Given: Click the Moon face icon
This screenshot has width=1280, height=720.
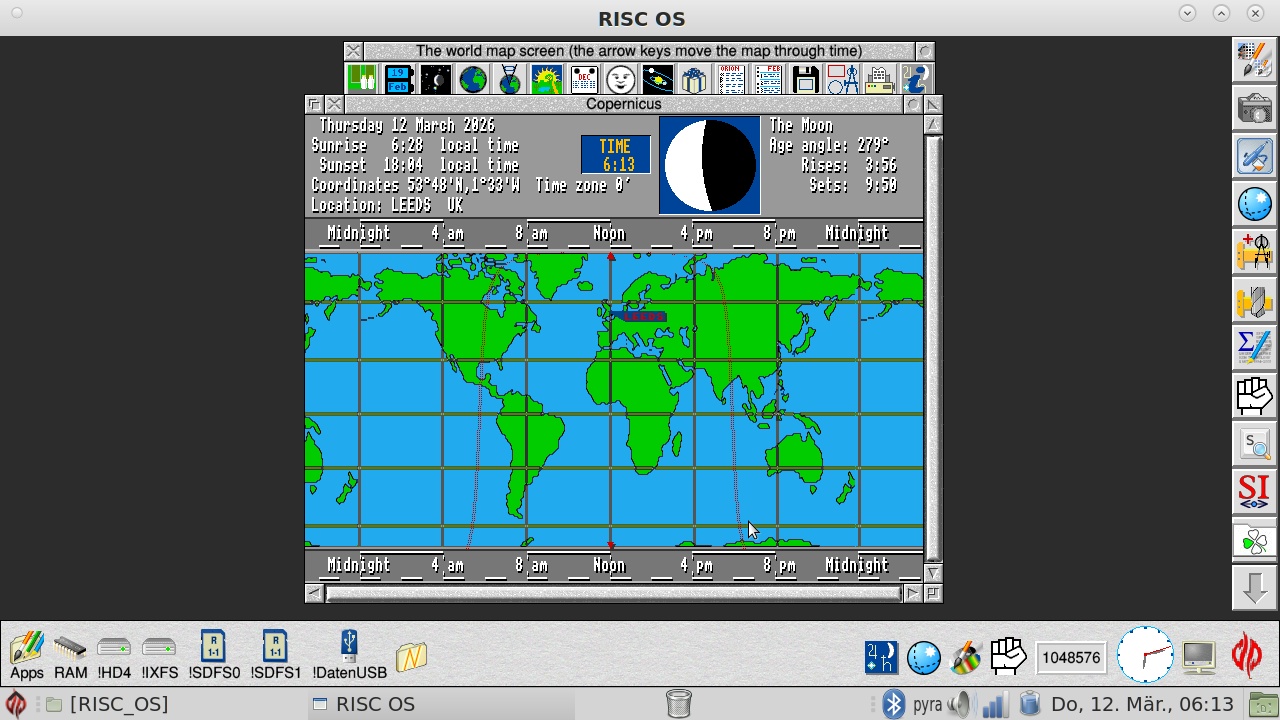Looking at the screenshot, I should tap(620, 79).
